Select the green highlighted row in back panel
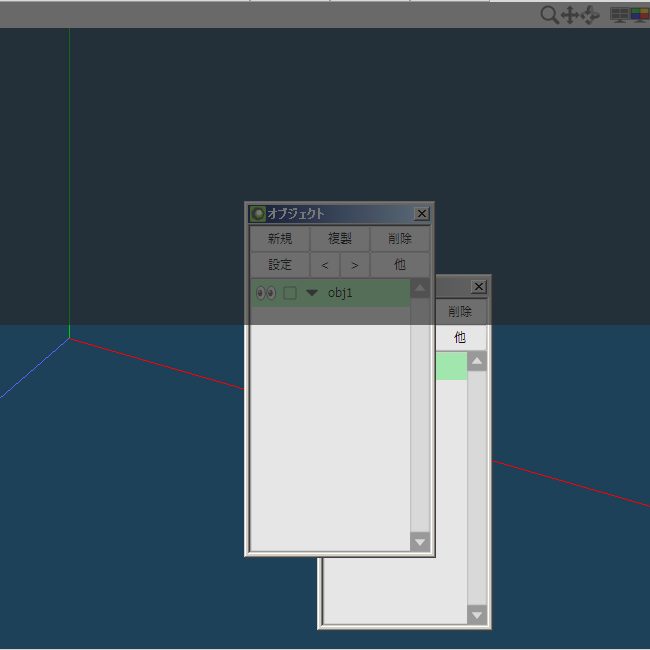This screenshot has height=650, width=650. point(451,366)
